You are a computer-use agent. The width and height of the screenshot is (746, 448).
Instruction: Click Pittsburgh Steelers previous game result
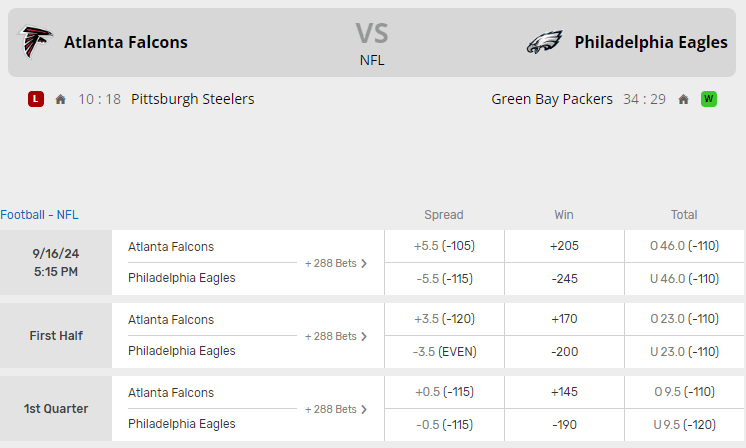[192, 99]
